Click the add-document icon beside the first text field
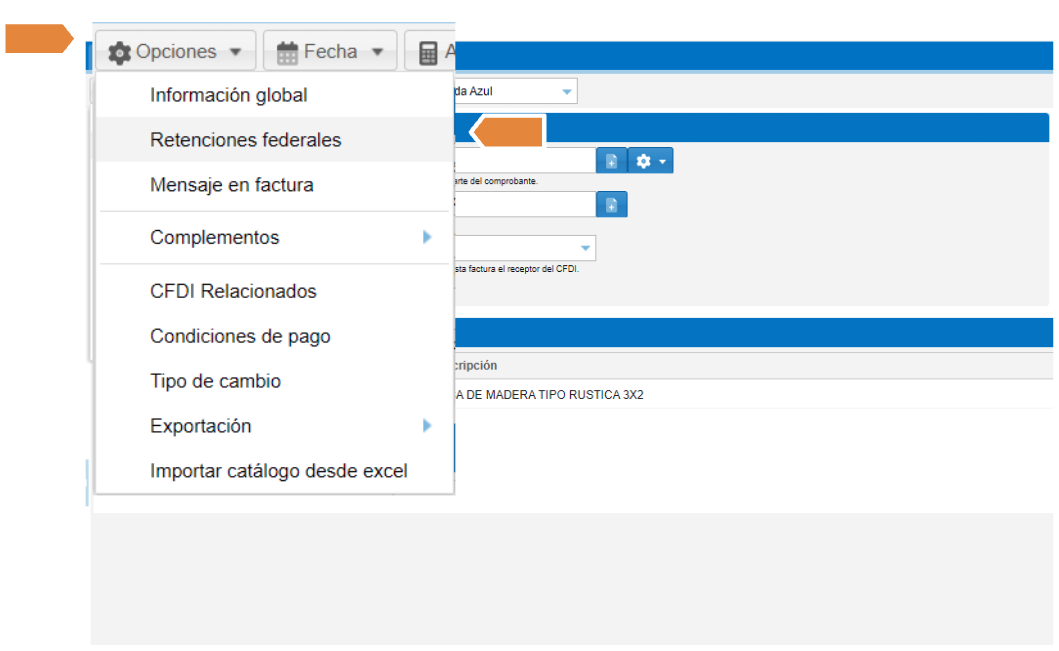The image size is (1059, 651). tap(611, 161)
